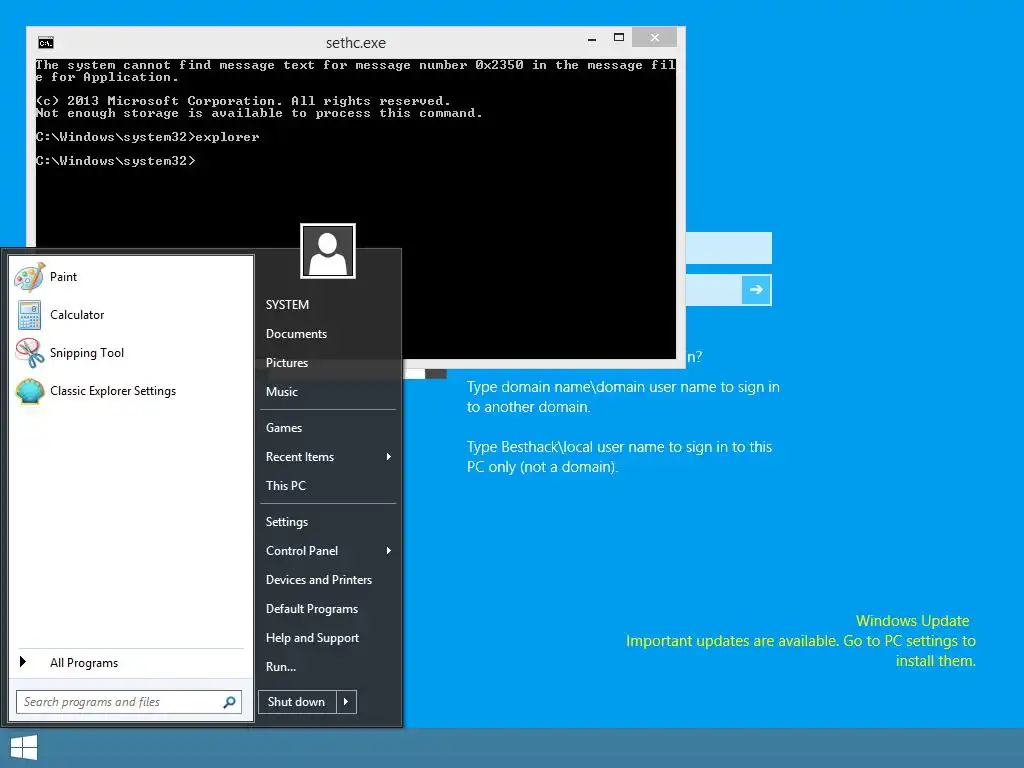The width and height of the screenshot is (1024, 768).
Task: Click the Windows Update notice text
Action: pos(801,641)
